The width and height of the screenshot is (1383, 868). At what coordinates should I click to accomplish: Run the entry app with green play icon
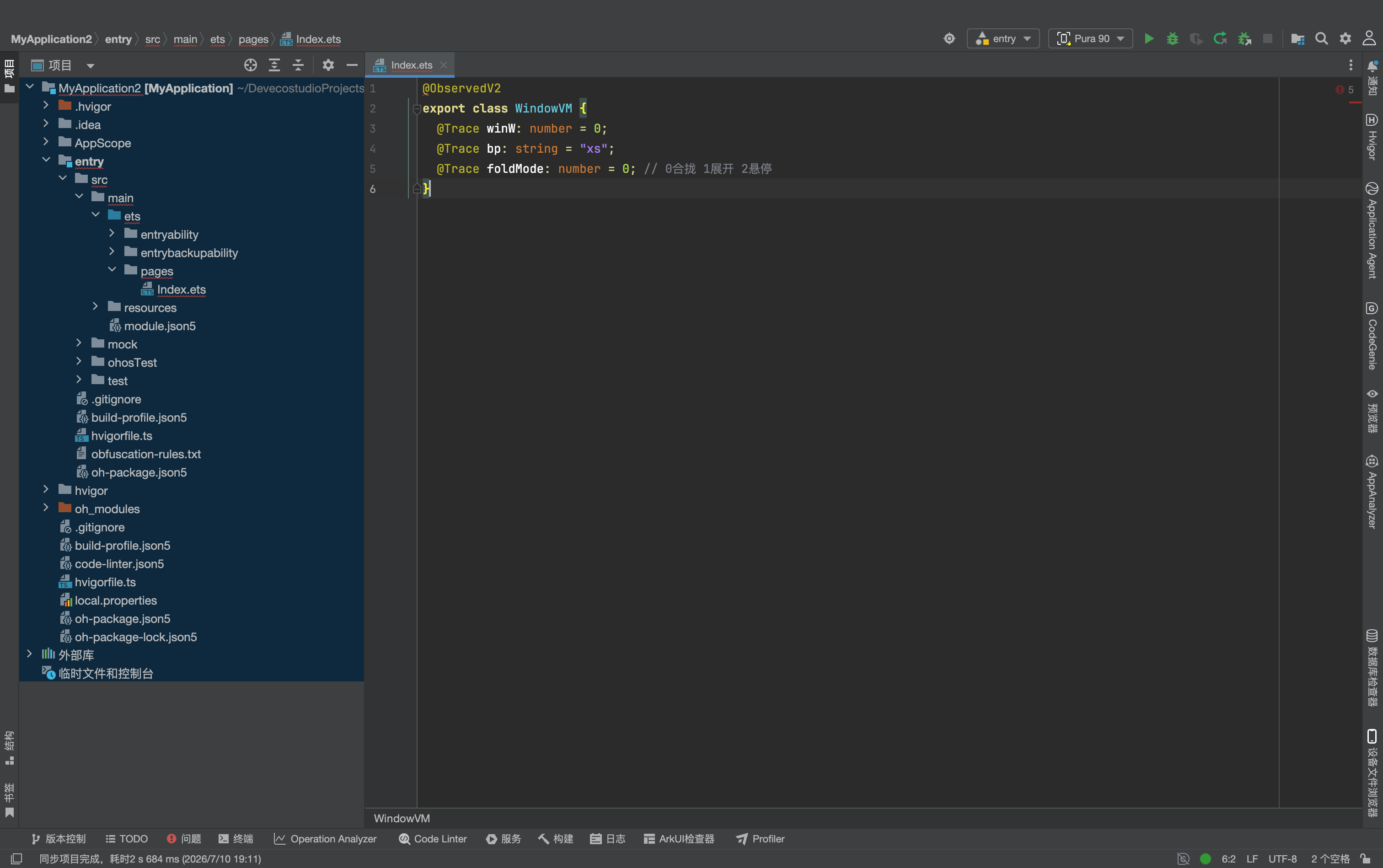click(1149, 38)
